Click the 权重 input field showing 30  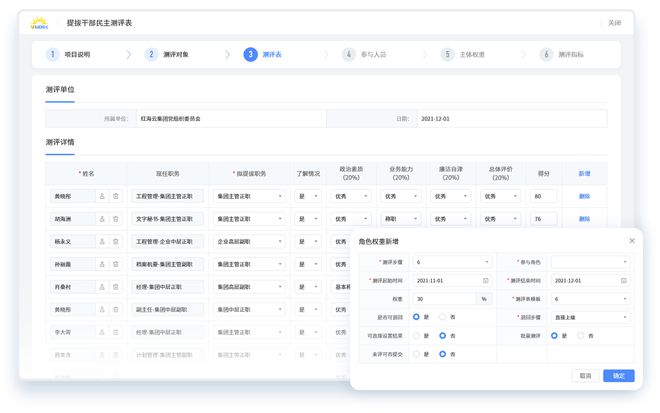point(444,299)
